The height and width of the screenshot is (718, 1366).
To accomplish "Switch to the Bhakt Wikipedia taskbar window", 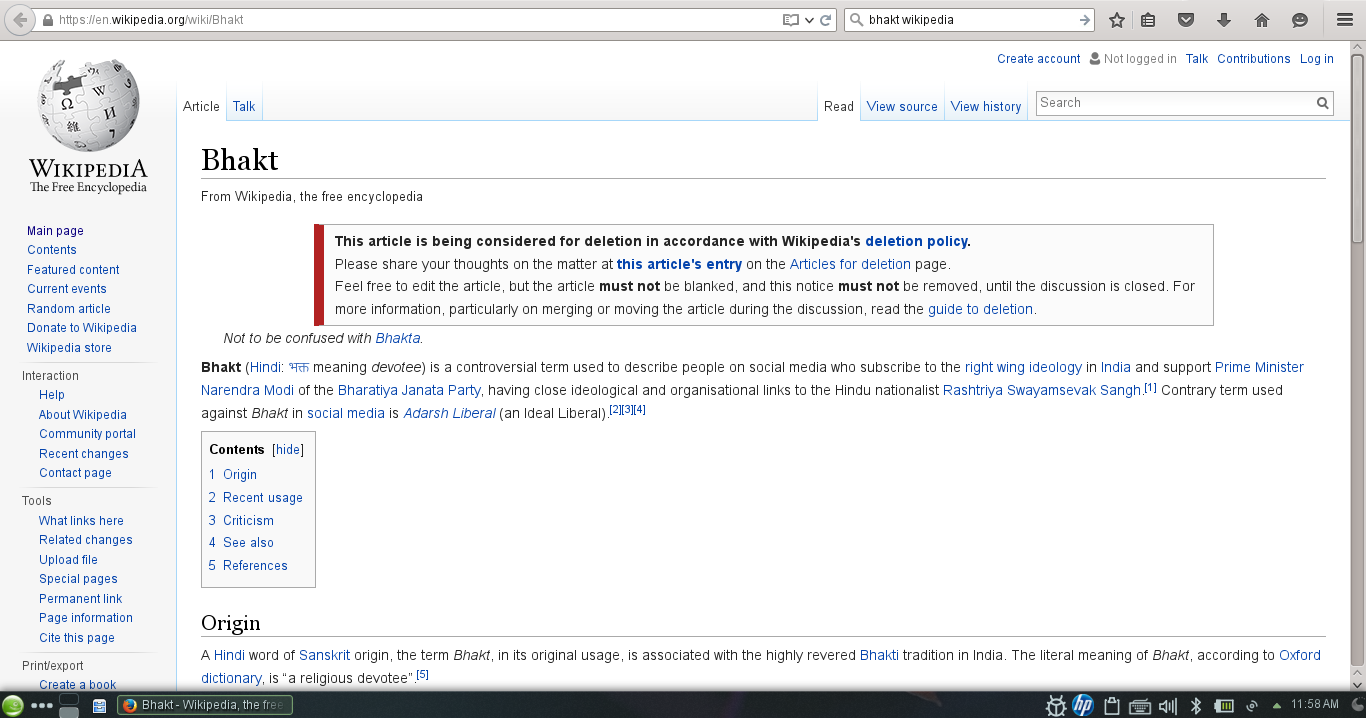I will tap(205, 705).
